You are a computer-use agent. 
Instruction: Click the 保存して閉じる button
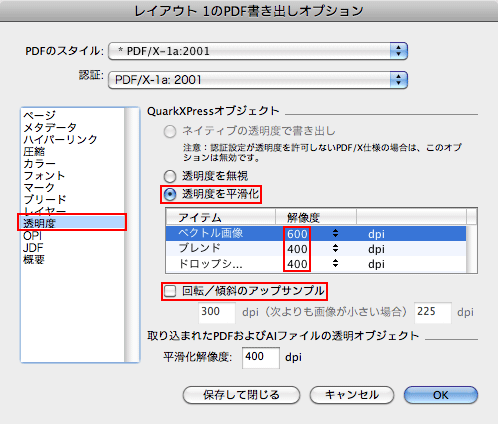[241, 395]
